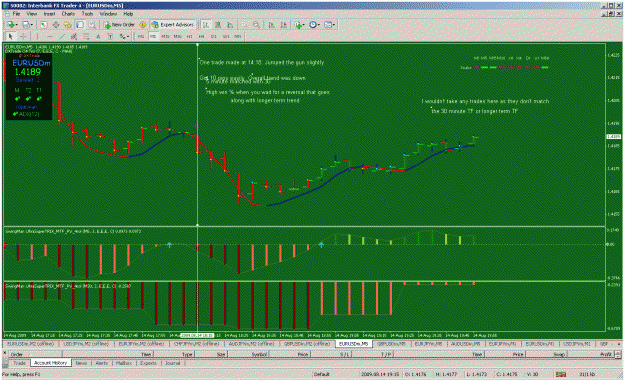Switch to the M1 timeframe
Screen dimensions: 625x380
[x=141, y=36]
